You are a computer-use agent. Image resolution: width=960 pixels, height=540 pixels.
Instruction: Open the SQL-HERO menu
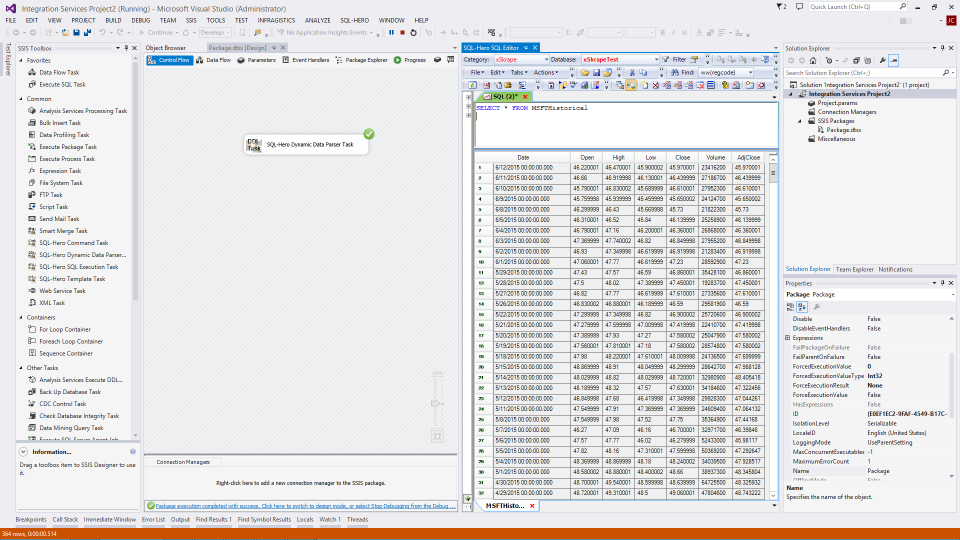(354, 20)
